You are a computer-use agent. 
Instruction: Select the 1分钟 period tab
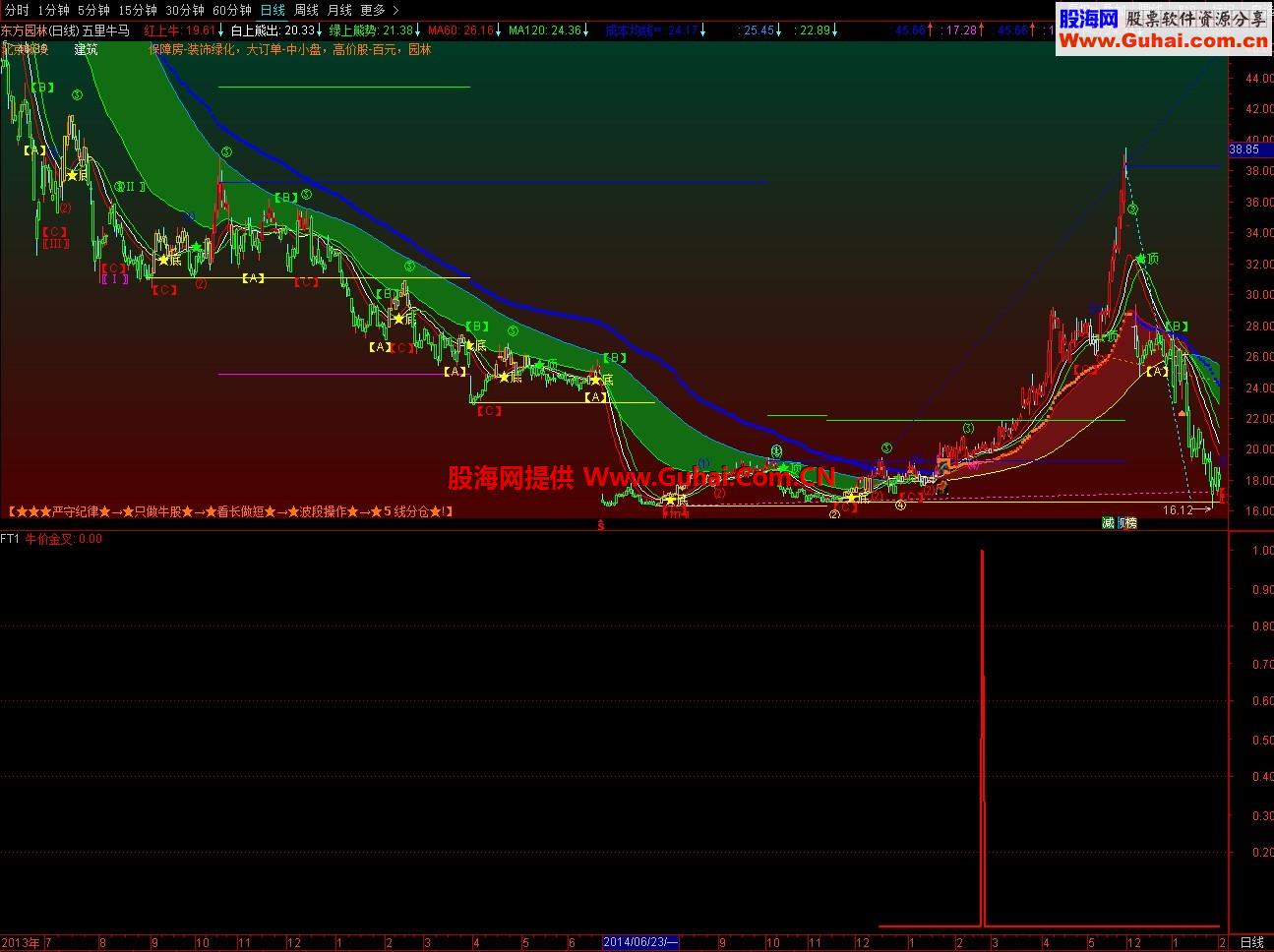click(54, 10)
